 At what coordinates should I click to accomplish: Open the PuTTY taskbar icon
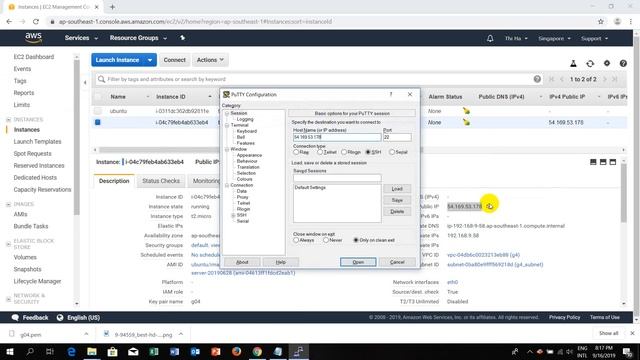[x=299, y=351]
